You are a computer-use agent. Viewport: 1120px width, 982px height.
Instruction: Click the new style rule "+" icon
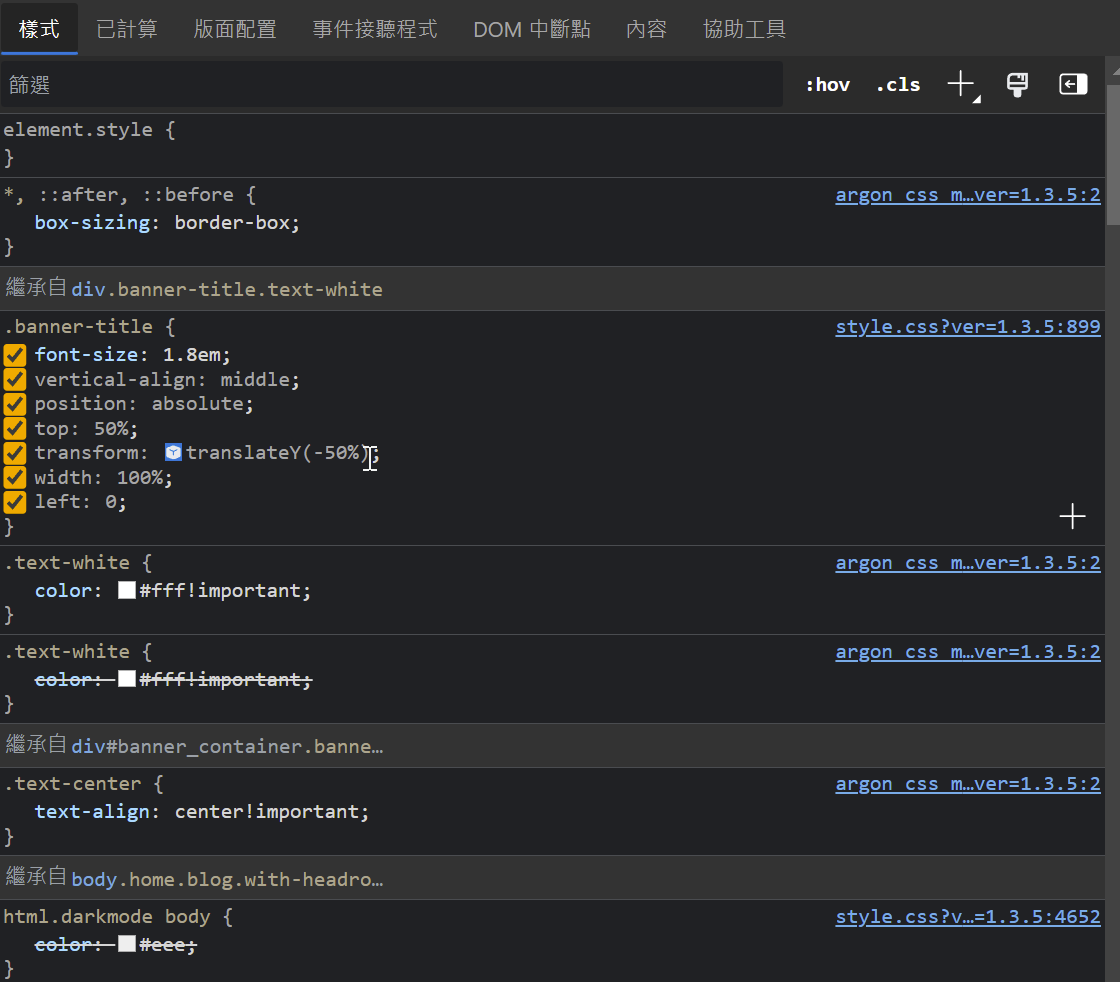(x=961, y=84)
